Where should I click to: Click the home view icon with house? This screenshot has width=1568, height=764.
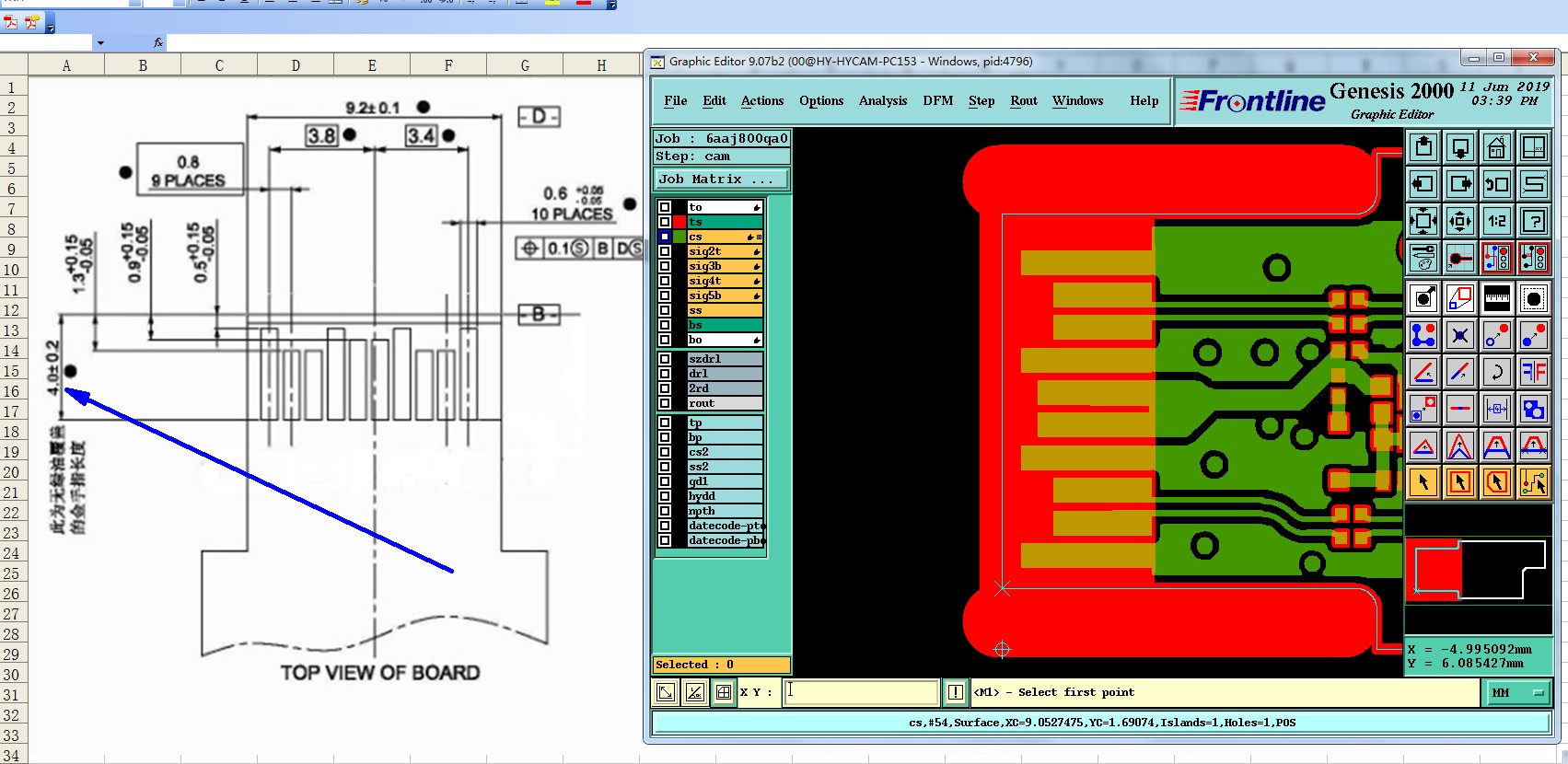pyautogui.click(x=1496, y=147)
